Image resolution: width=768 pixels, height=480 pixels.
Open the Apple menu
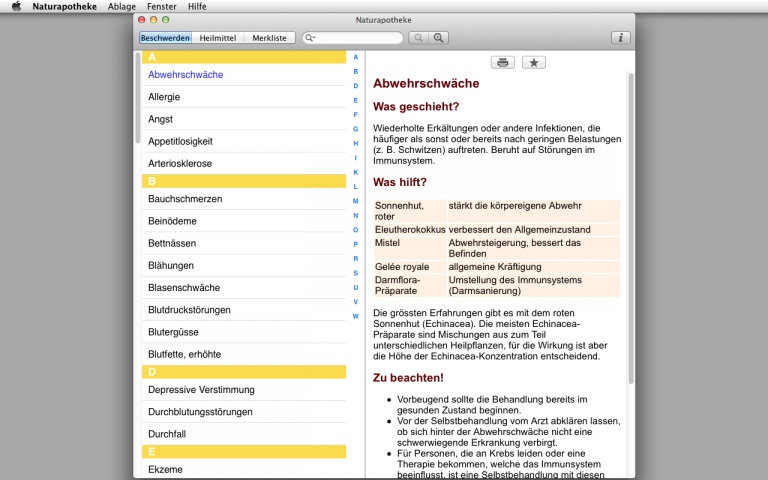point(16,6)
